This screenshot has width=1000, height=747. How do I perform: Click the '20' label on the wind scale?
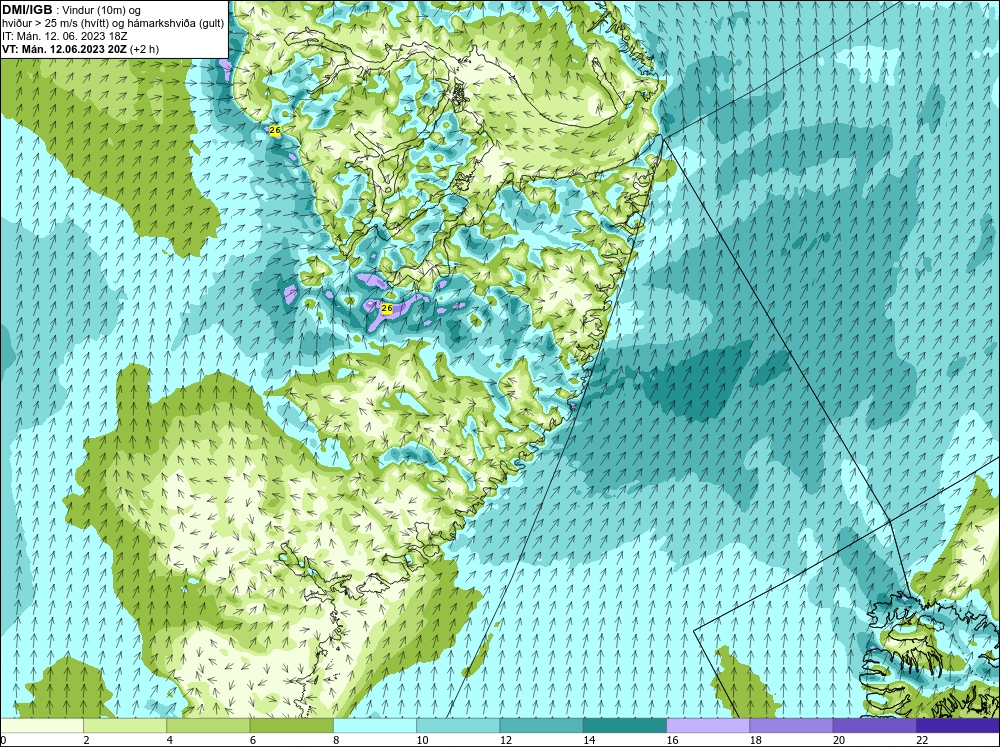point(839,740)
